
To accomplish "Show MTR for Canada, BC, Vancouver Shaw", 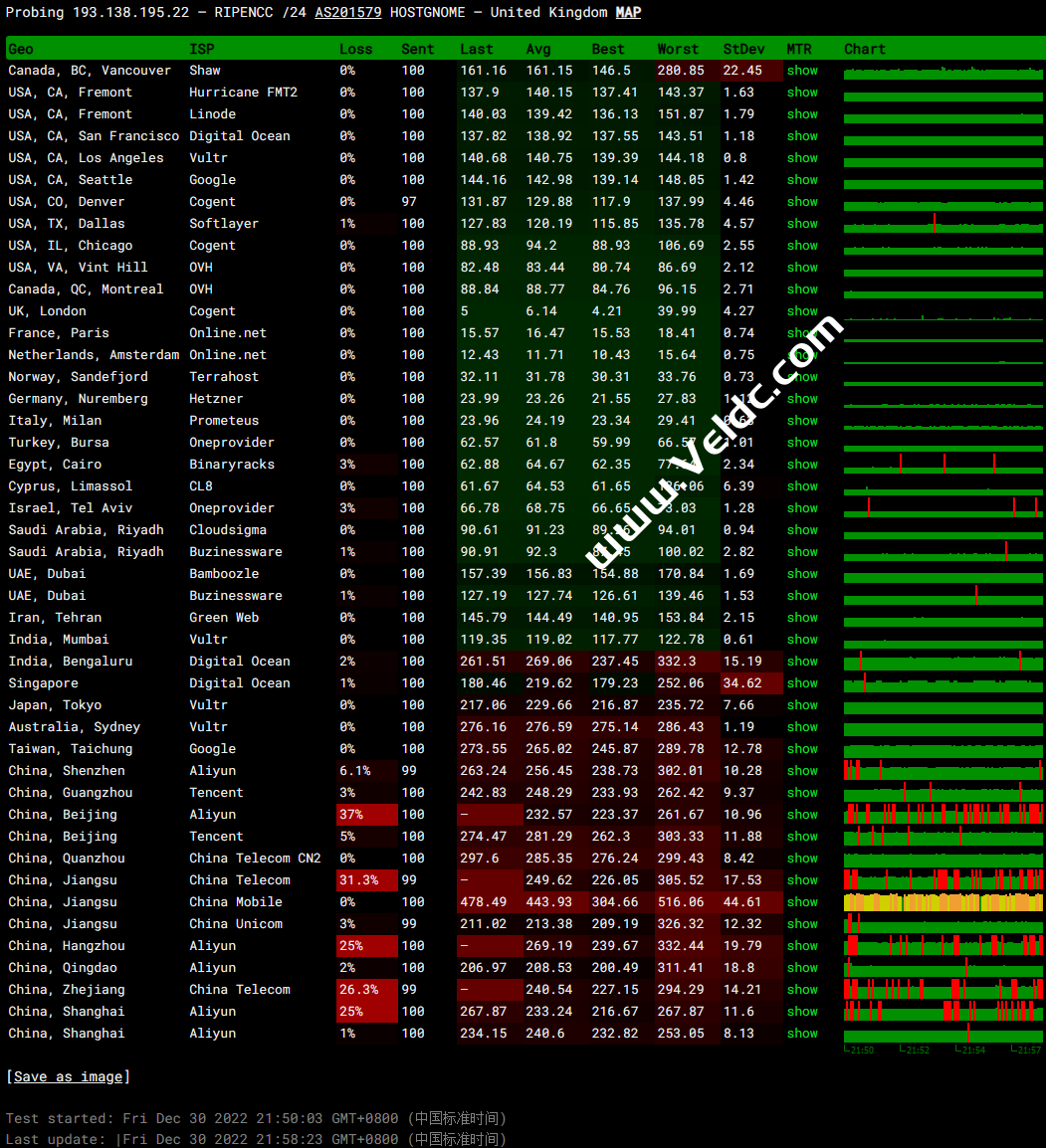I will (802, 71).
